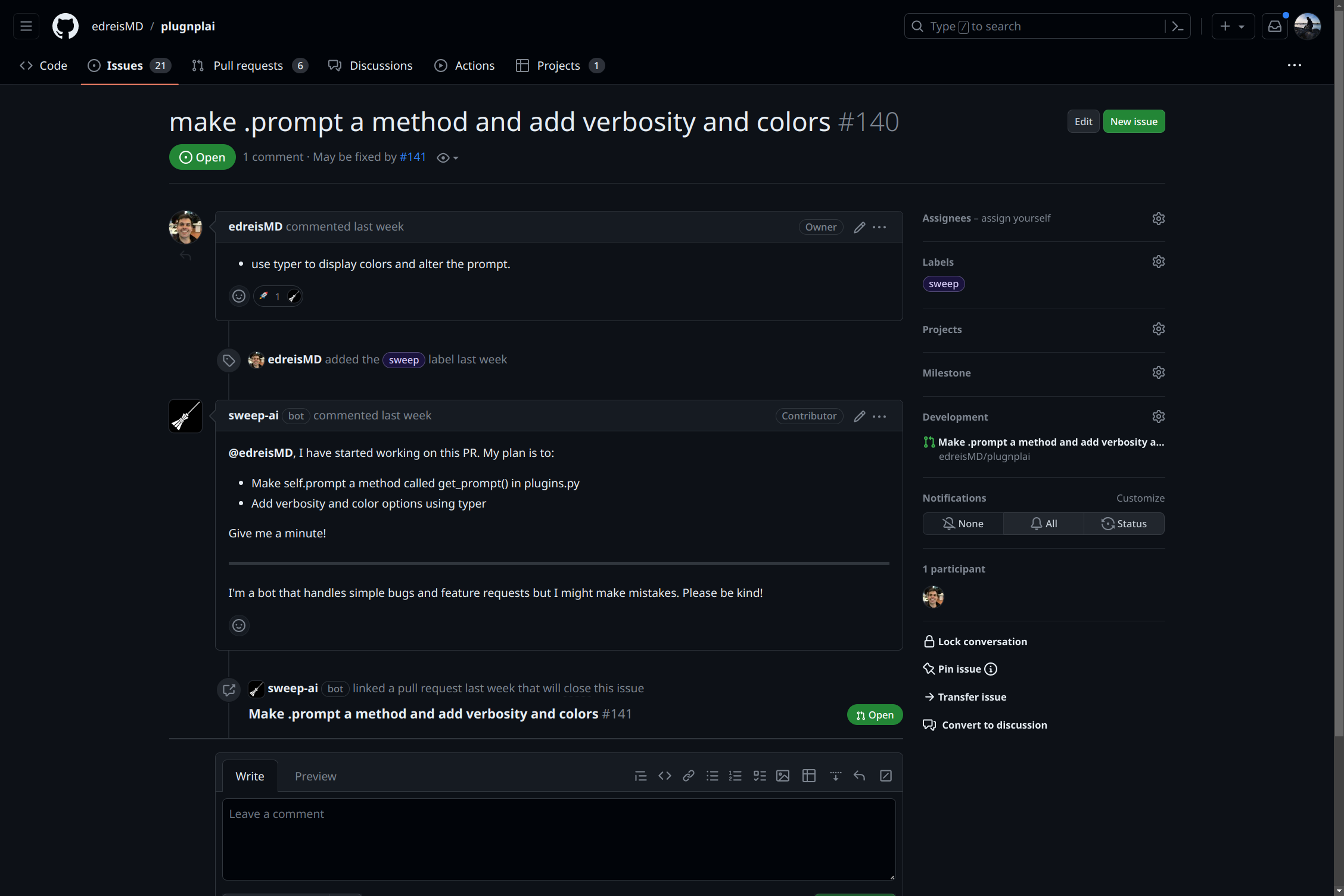Open the notifications inbox

click(1274, 26)
